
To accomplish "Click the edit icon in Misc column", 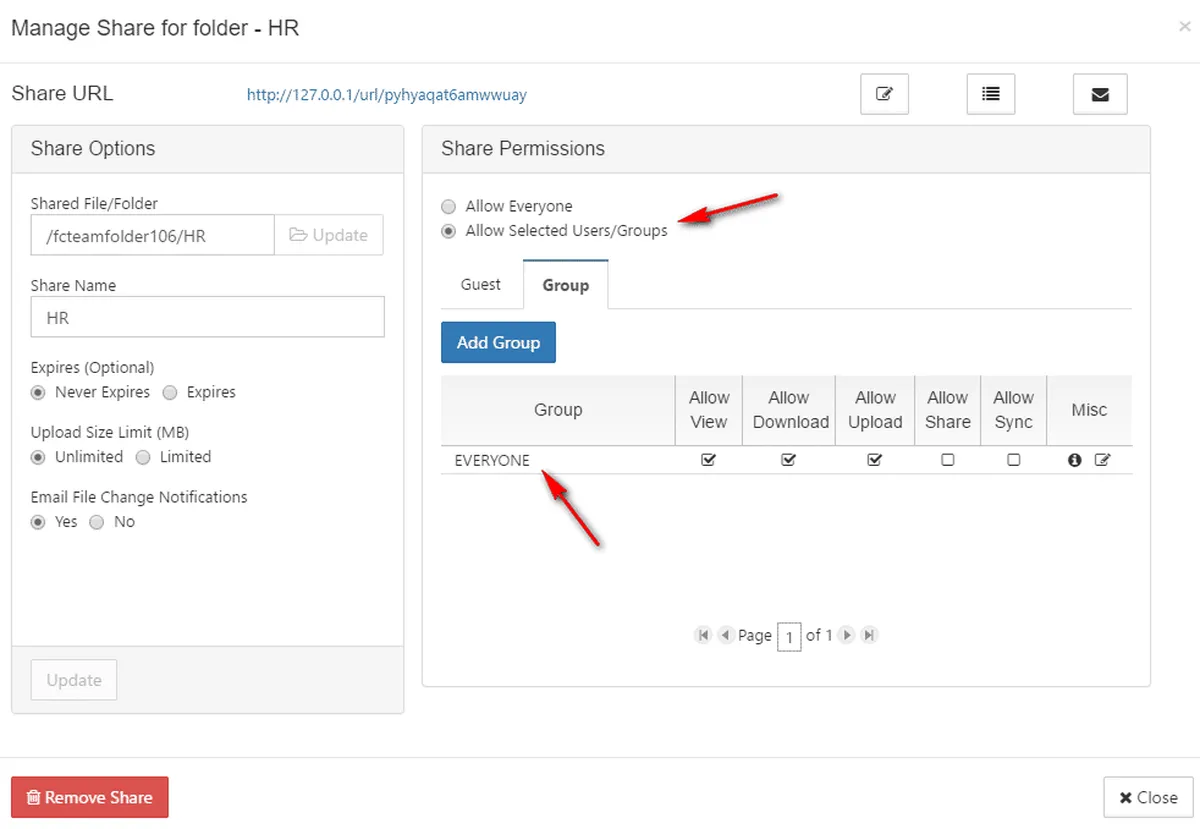I will click(x=1102, y=460).
